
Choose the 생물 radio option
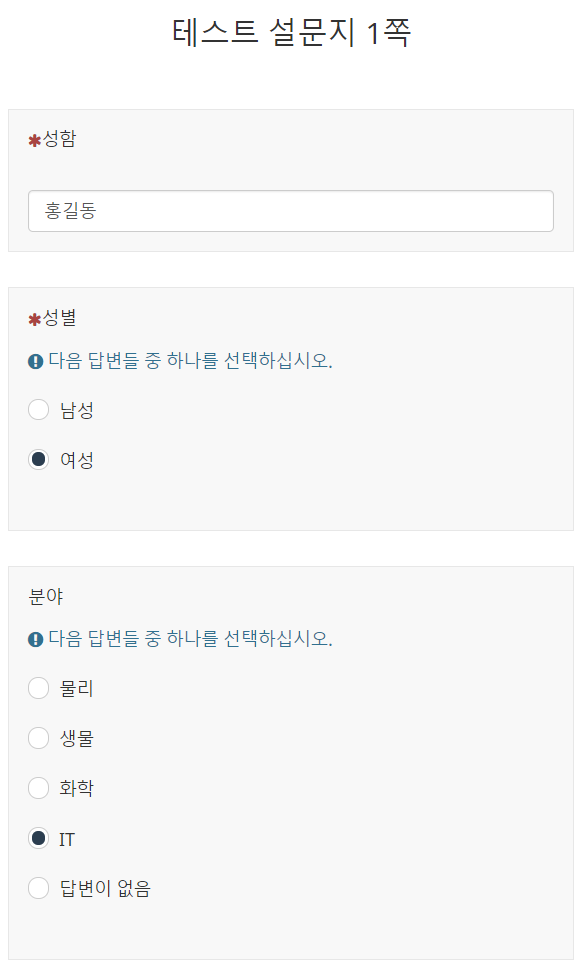38,738
